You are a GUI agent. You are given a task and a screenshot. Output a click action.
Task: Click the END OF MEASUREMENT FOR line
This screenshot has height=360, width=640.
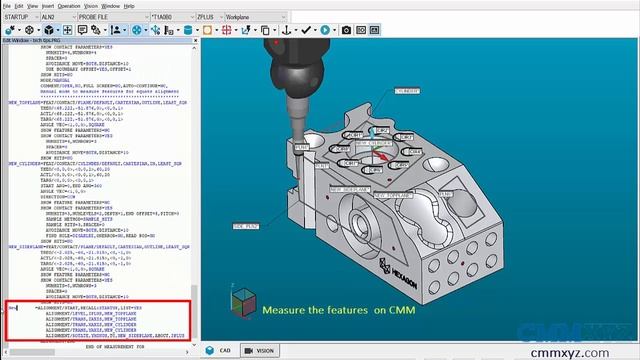(x=115, y=347)
